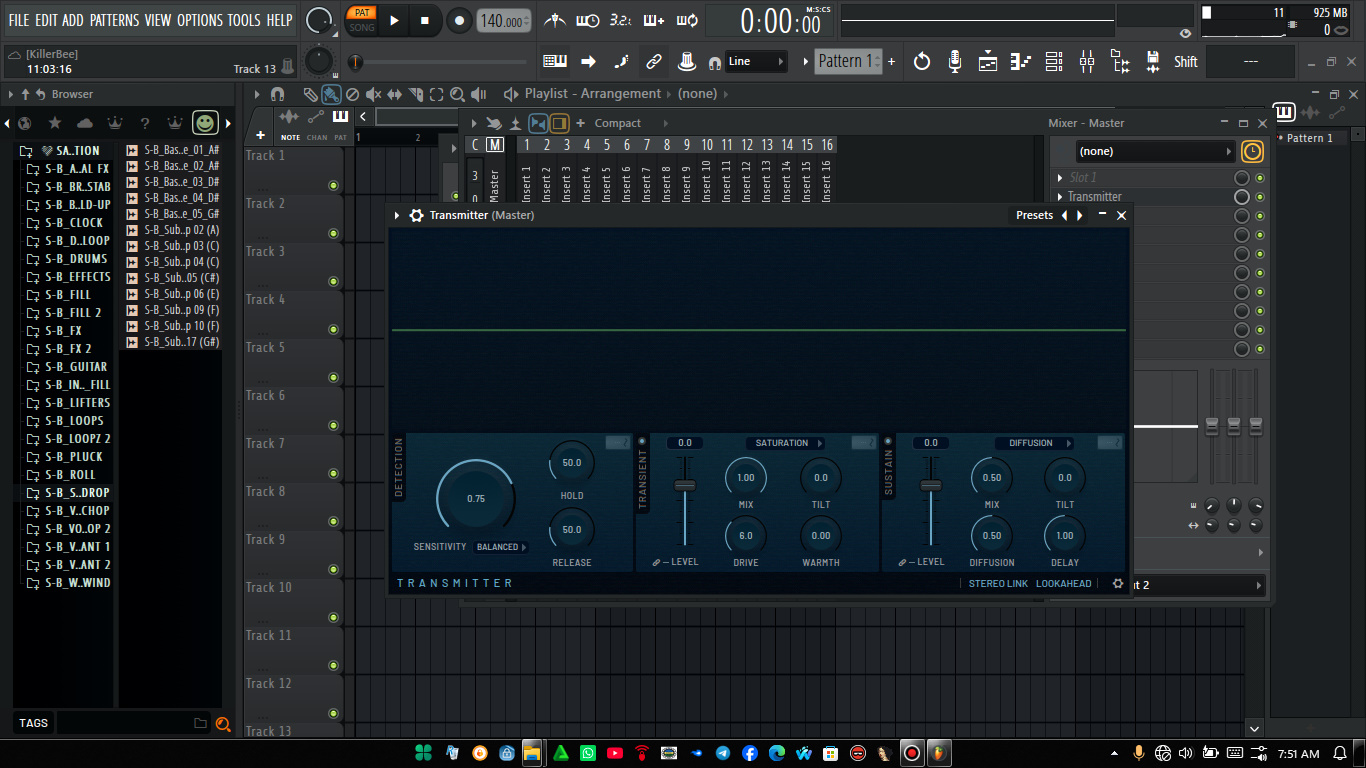This screenshot has width=1366, height=768.
Task: Click the Transient LEVEL fader handle
Action: tap(685, 485)
